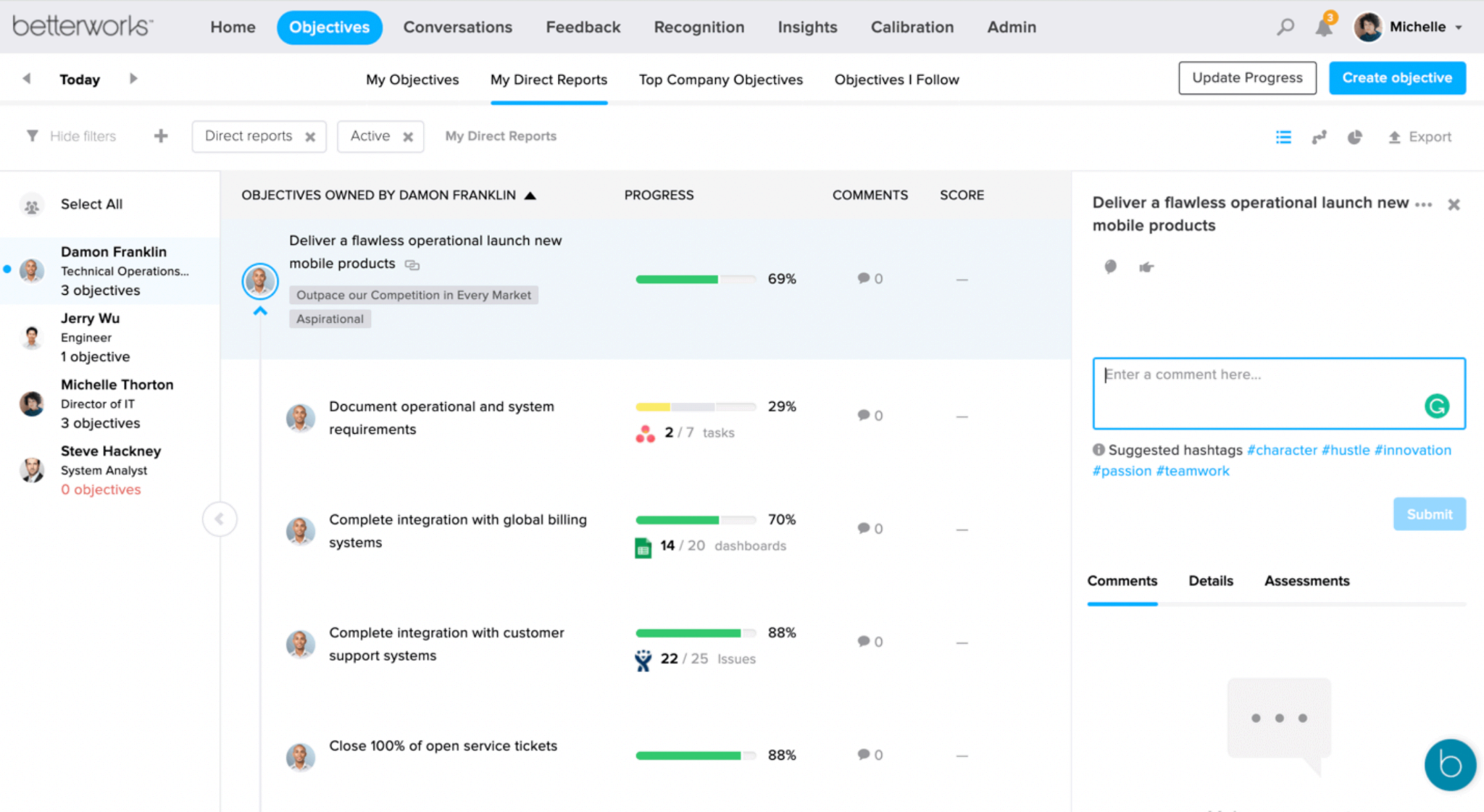Add a new filter with plus icon
Image resolution: width=1484 pixels, height=812 pixels.
pos(161,136)
